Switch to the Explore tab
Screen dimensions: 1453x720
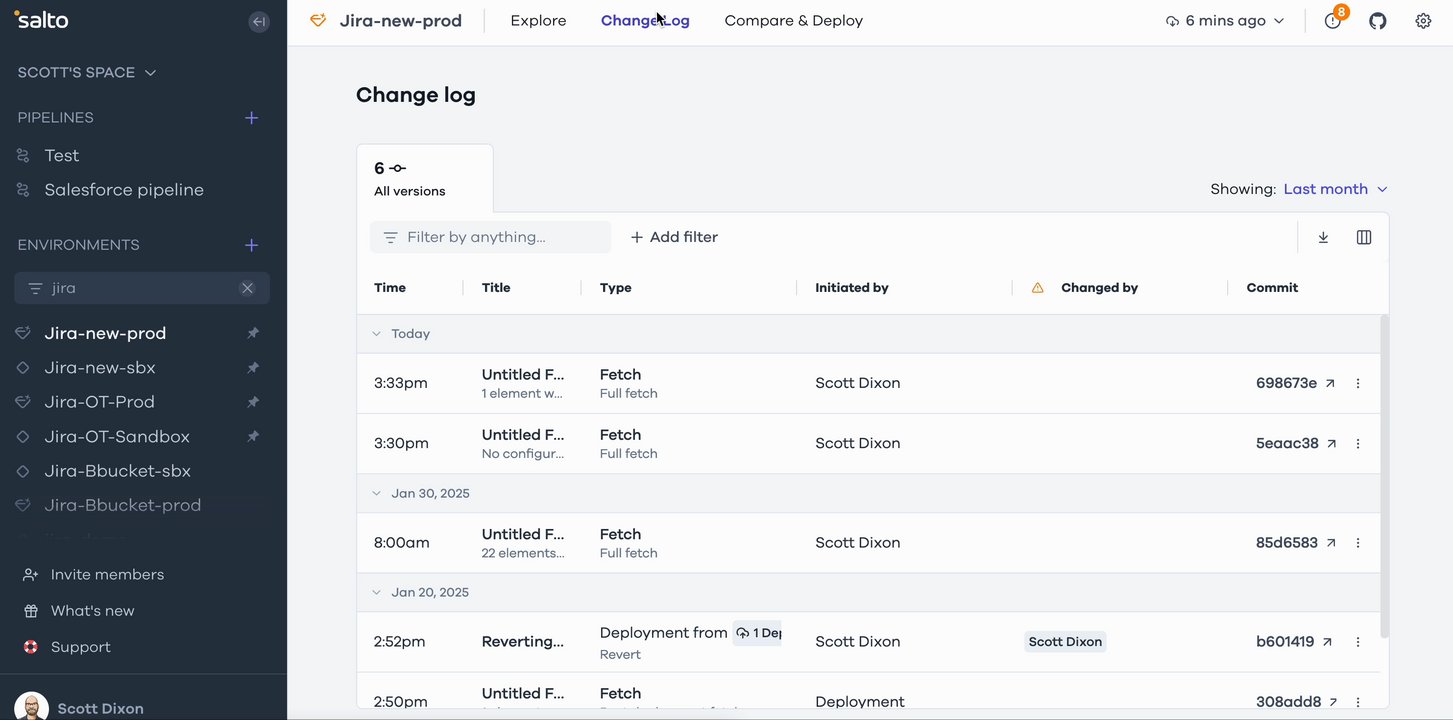[538, 21]
